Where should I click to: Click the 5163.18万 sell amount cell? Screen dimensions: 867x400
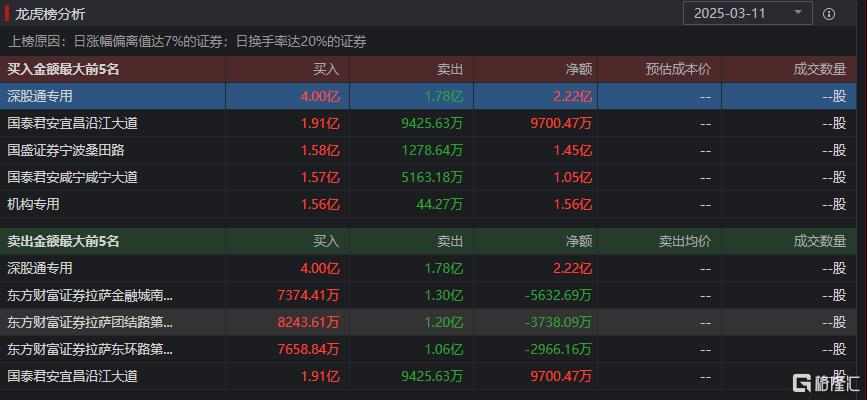(432, 177)
